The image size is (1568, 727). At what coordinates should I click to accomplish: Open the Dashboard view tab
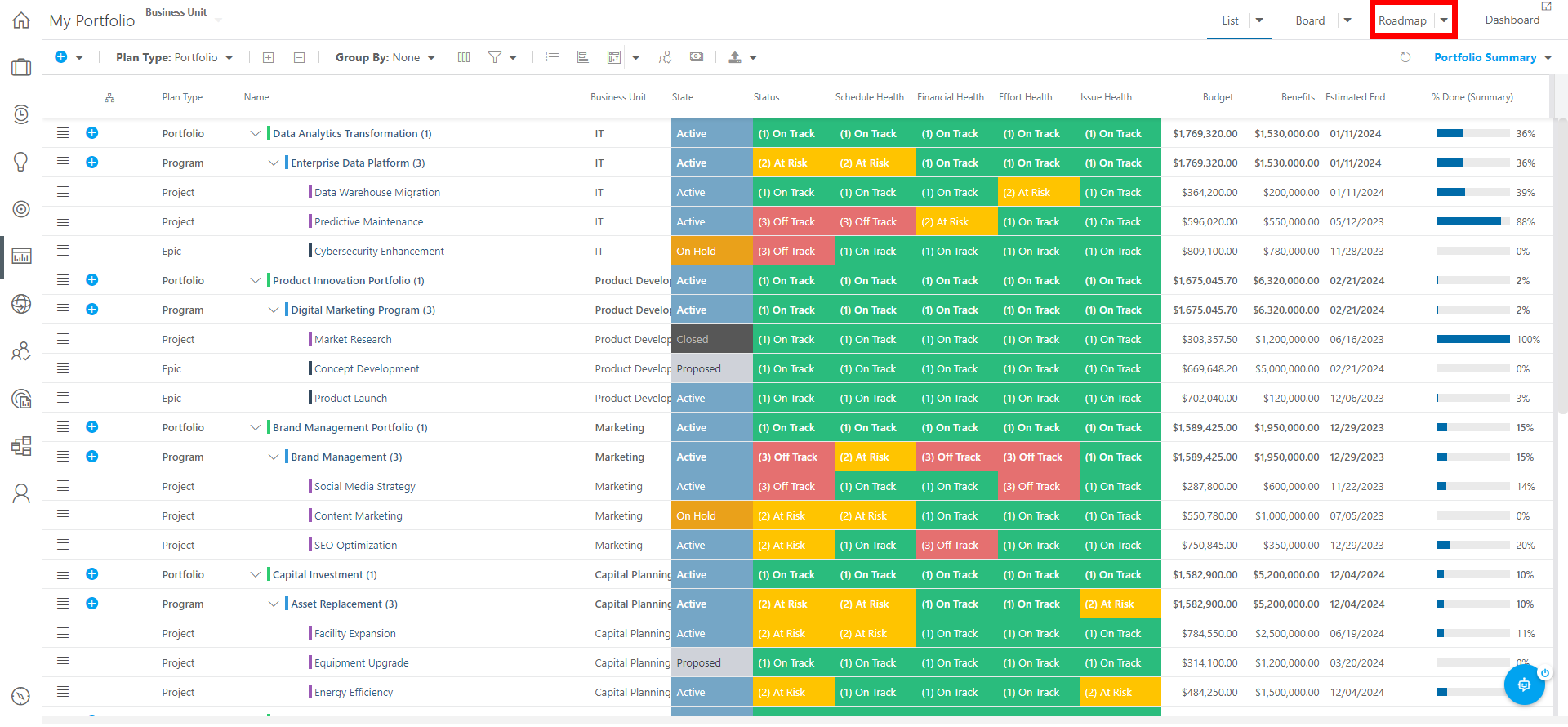pos(1512,20)
